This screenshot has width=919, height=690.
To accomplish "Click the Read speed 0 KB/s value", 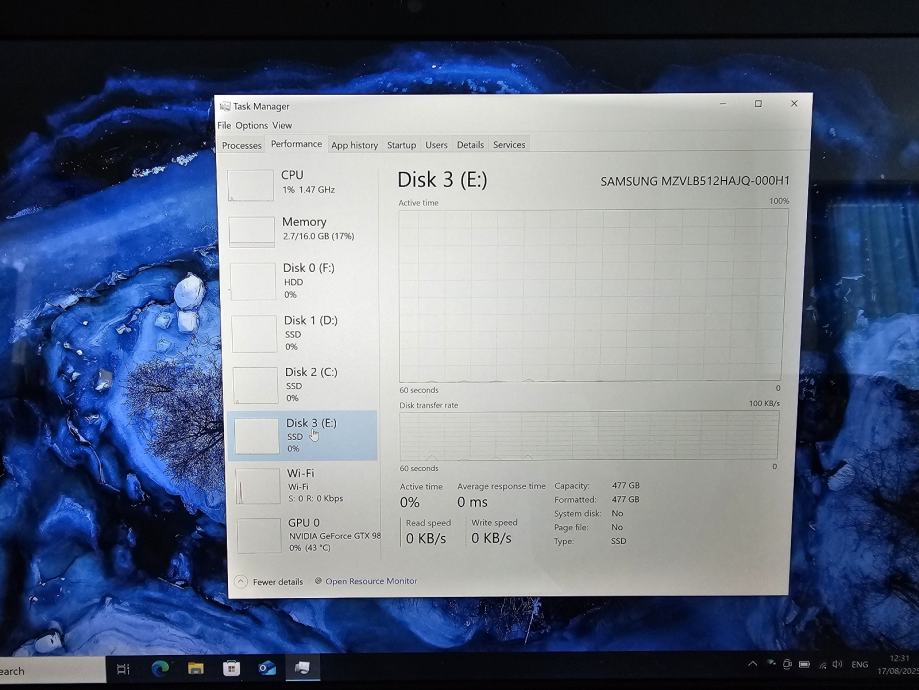I will point(426,538).
